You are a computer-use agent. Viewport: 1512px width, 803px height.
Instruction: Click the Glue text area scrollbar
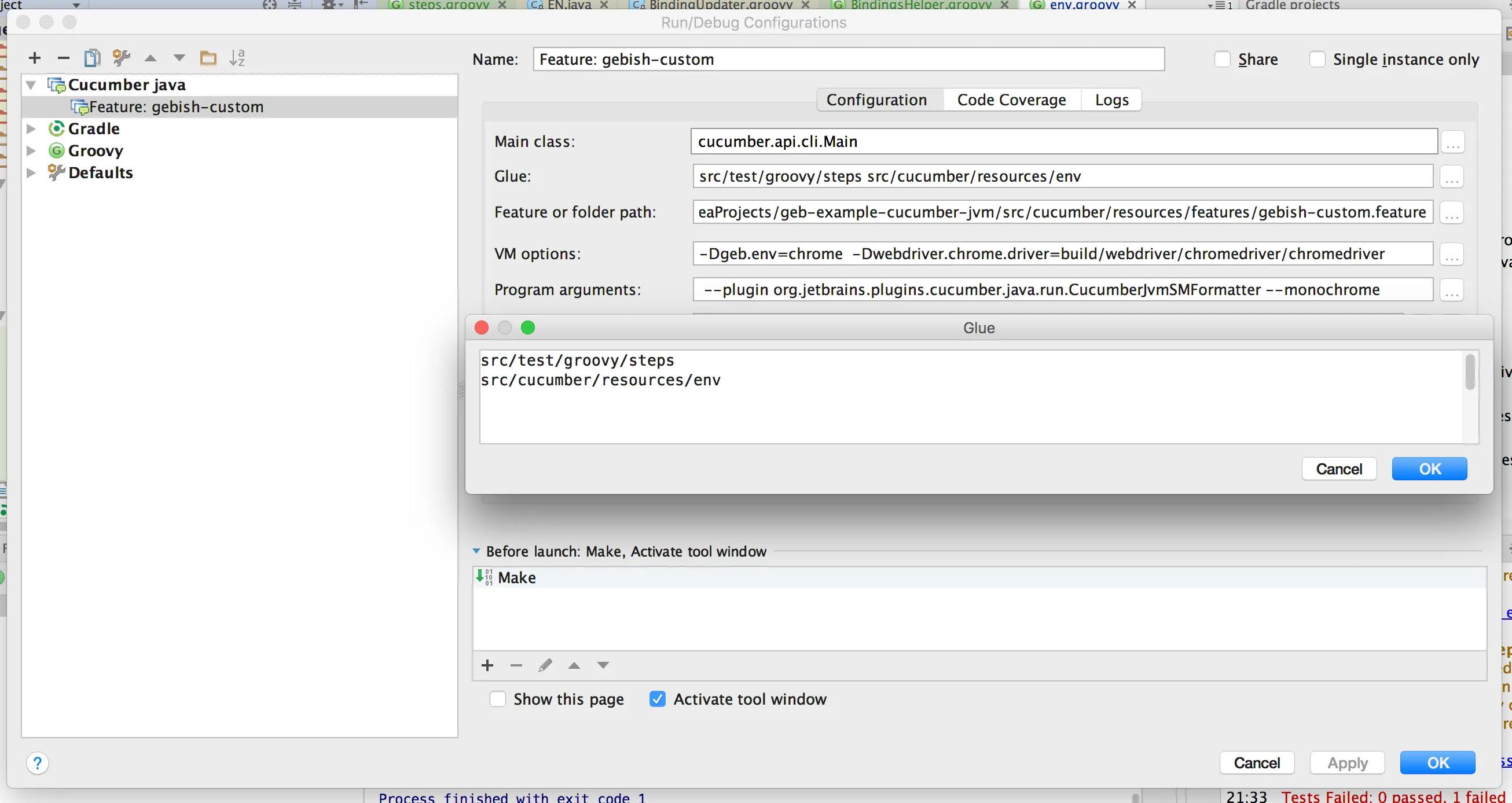point(1470,372)
